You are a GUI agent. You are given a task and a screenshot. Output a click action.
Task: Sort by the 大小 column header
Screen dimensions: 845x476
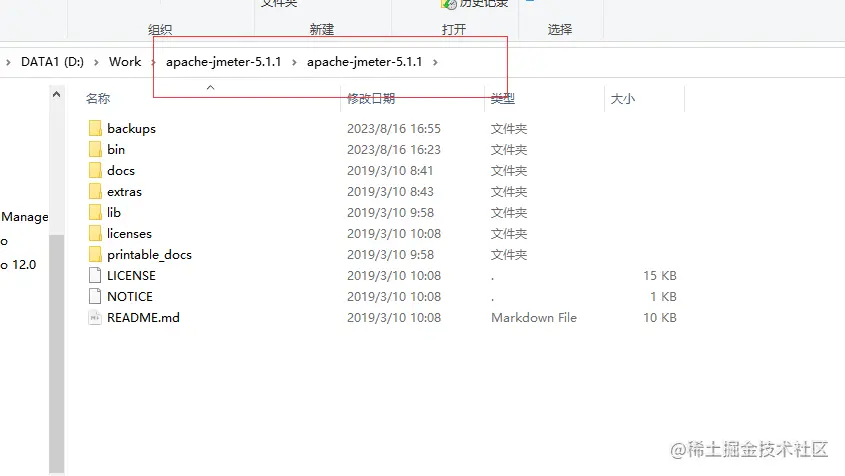pyautogui.click(x=622, y=99)
